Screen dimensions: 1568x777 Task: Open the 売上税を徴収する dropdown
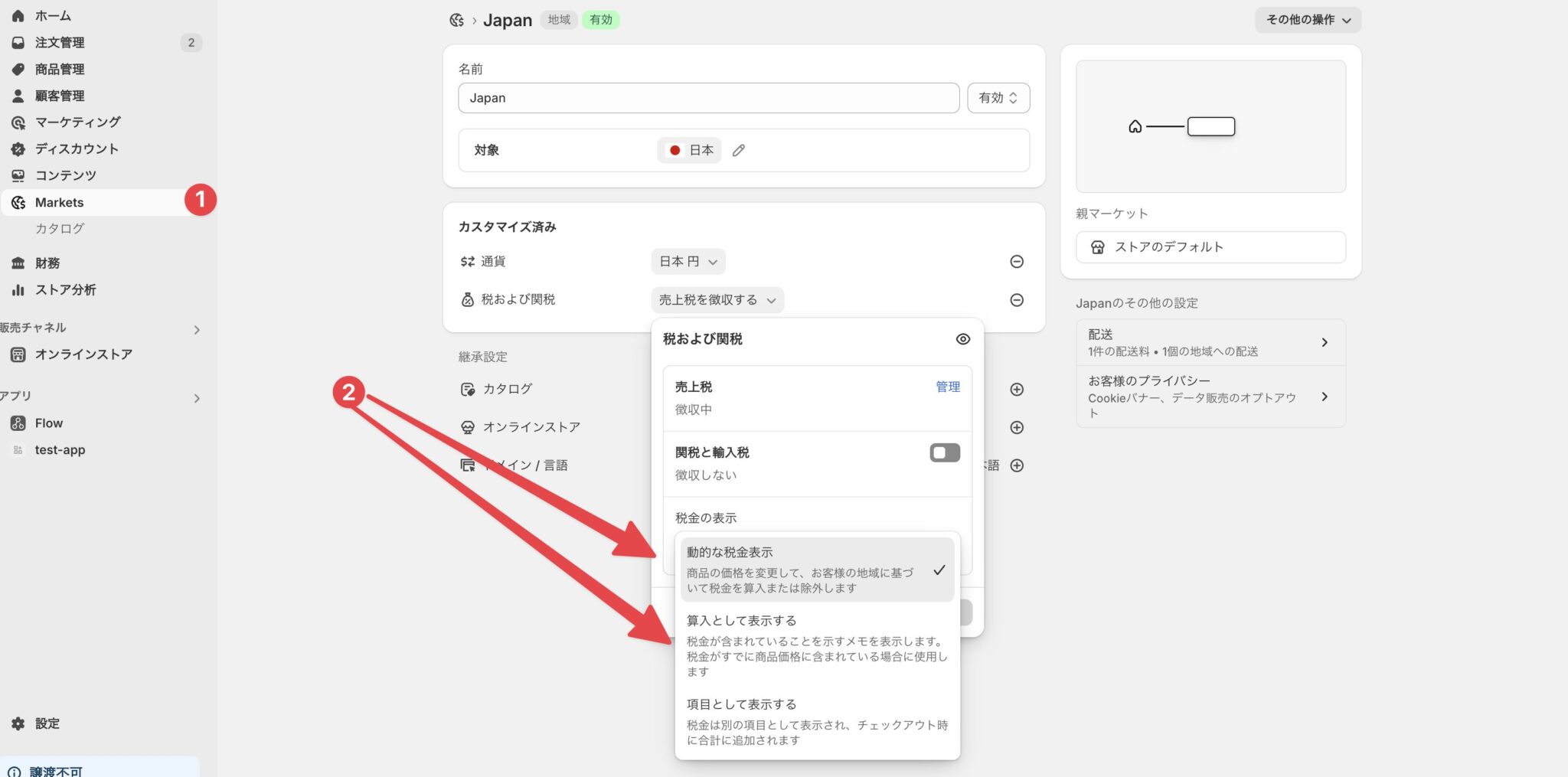tap(717, 299)
